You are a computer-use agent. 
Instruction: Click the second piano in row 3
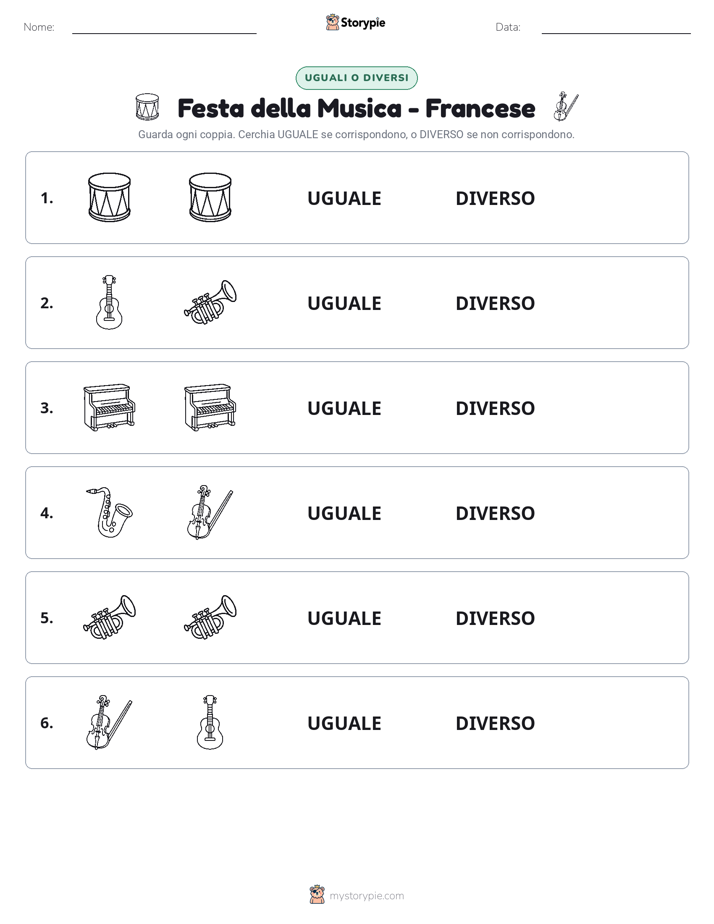(210, 407)
